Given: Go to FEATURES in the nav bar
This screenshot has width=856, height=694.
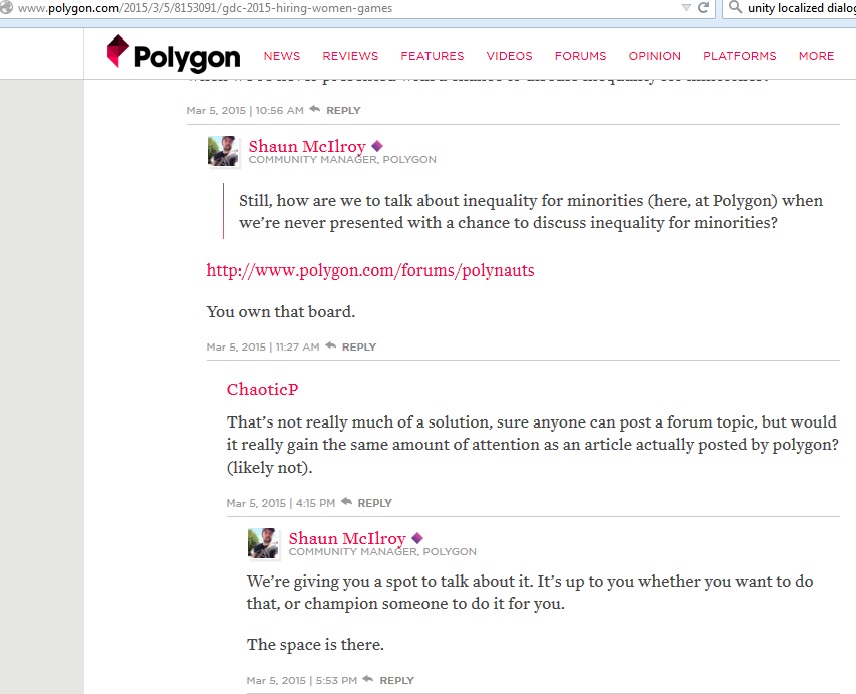Looking at the screenshot, I should point(432,56).
